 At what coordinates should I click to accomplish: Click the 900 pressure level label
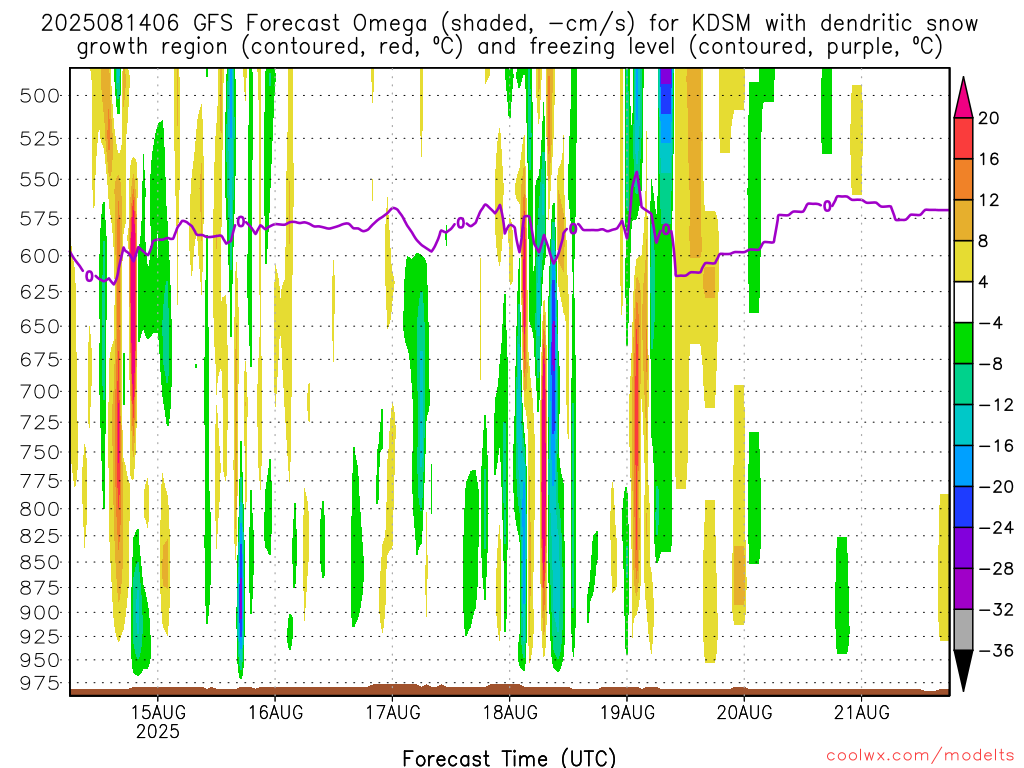39,613
